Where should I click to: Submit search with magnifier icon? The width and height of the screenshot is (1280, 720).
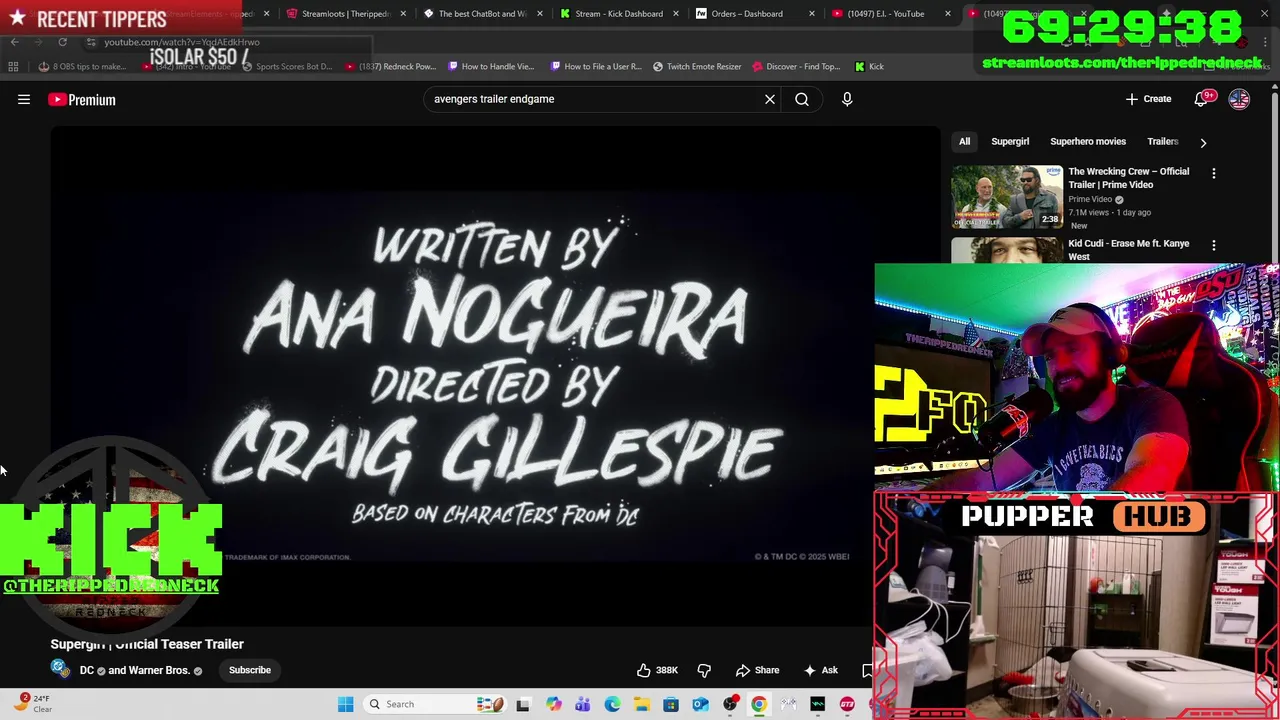[802, 99]
